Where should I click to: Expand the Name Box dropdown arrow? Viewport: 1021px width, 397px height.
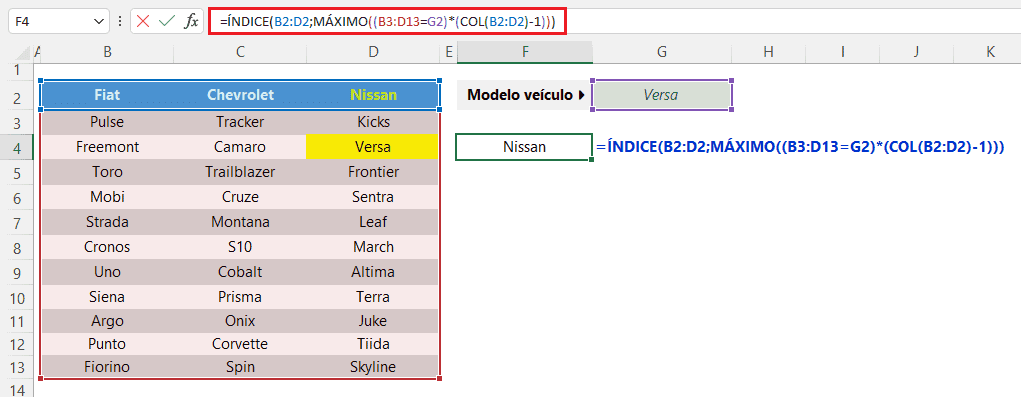coord(99,22)
